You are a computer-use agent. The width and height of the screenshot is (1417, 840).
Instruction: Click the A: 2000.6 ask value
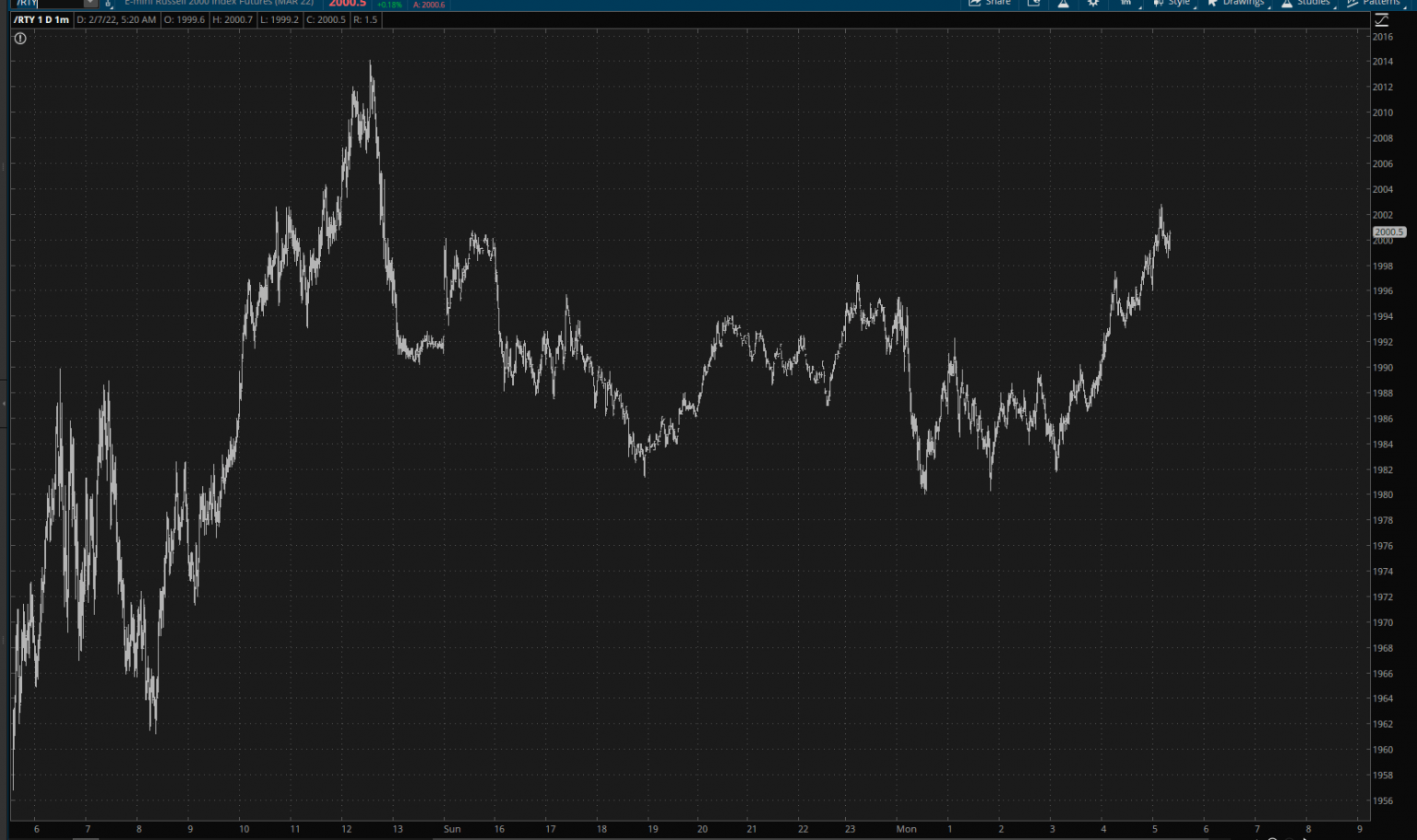click(429, 5)
